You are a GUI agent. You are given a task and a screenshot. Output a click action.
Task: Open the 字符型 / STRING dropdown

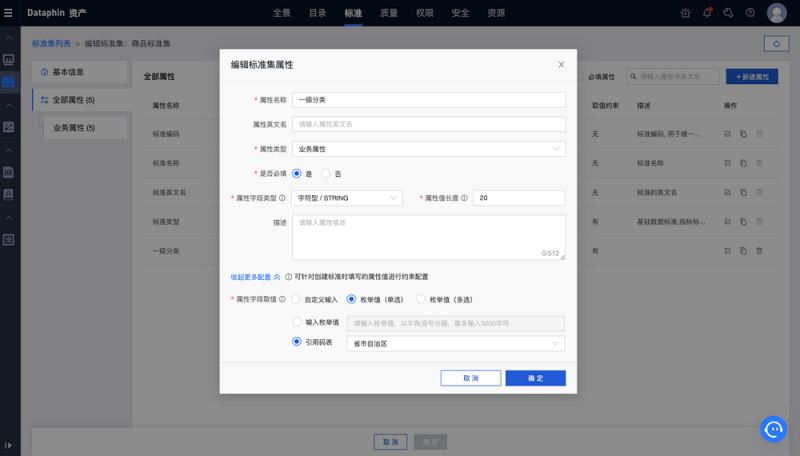click(346, 198)
